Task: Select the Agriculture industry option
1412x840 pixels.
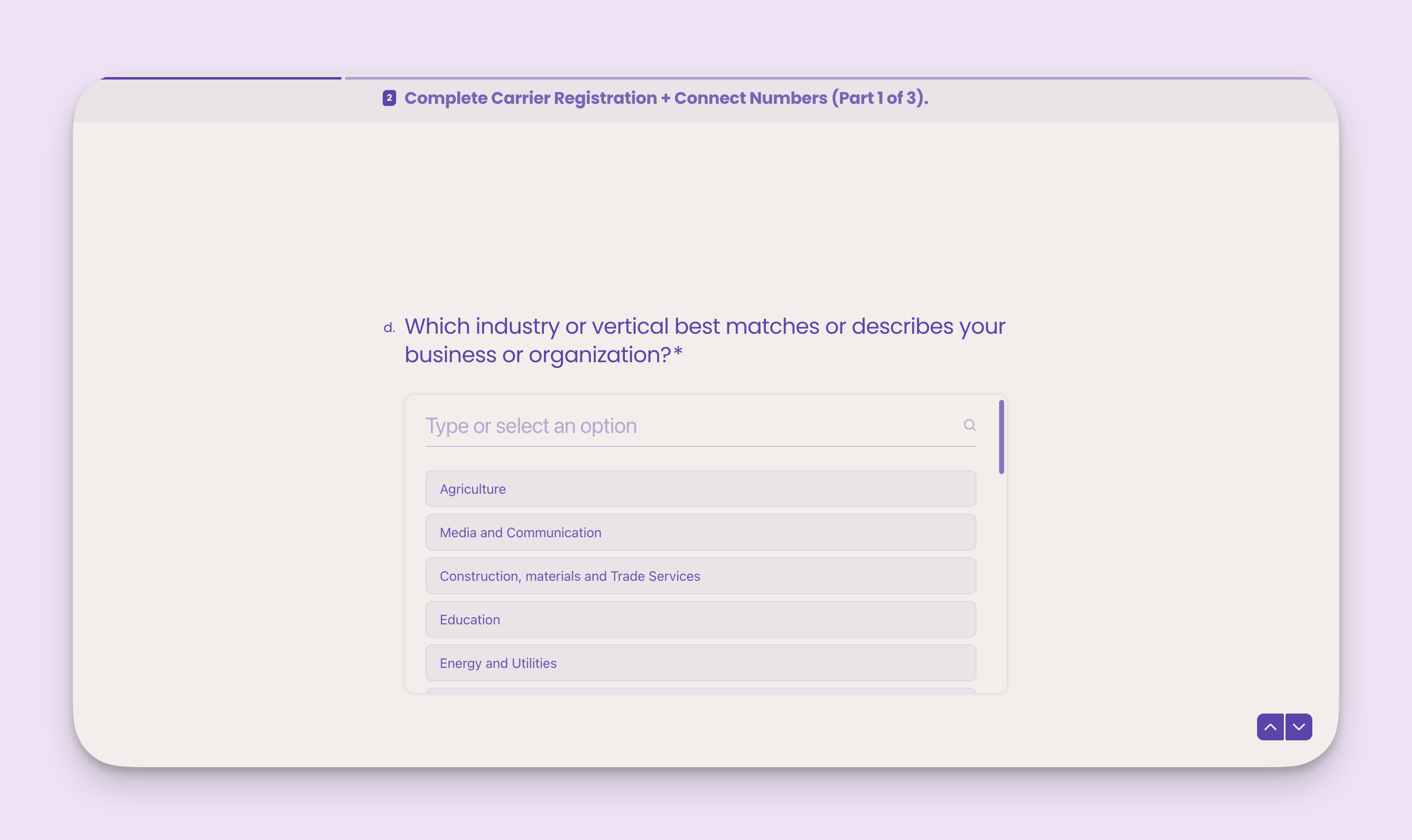Action: click(700, 489)
